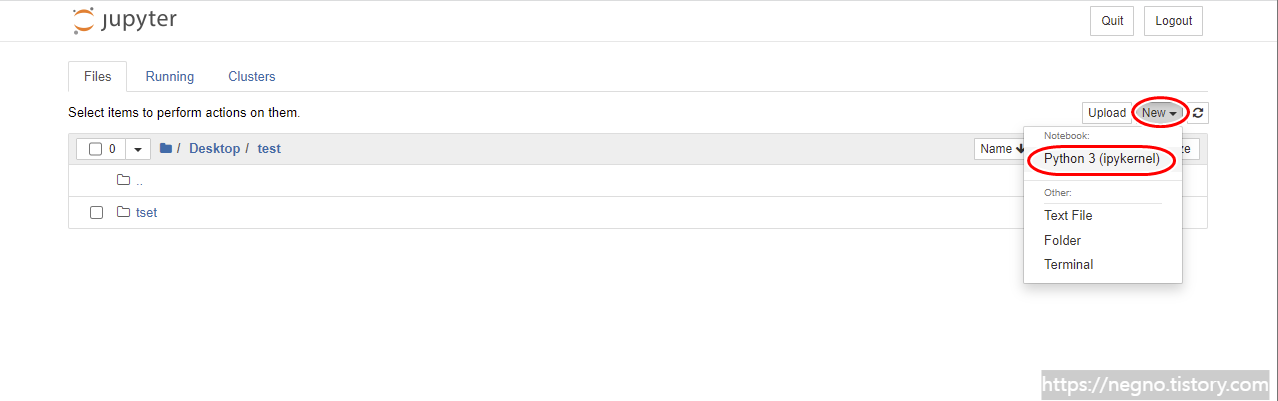Toggle the select-all checkbox
The image size is (1278, 401).
coord(96,149)
